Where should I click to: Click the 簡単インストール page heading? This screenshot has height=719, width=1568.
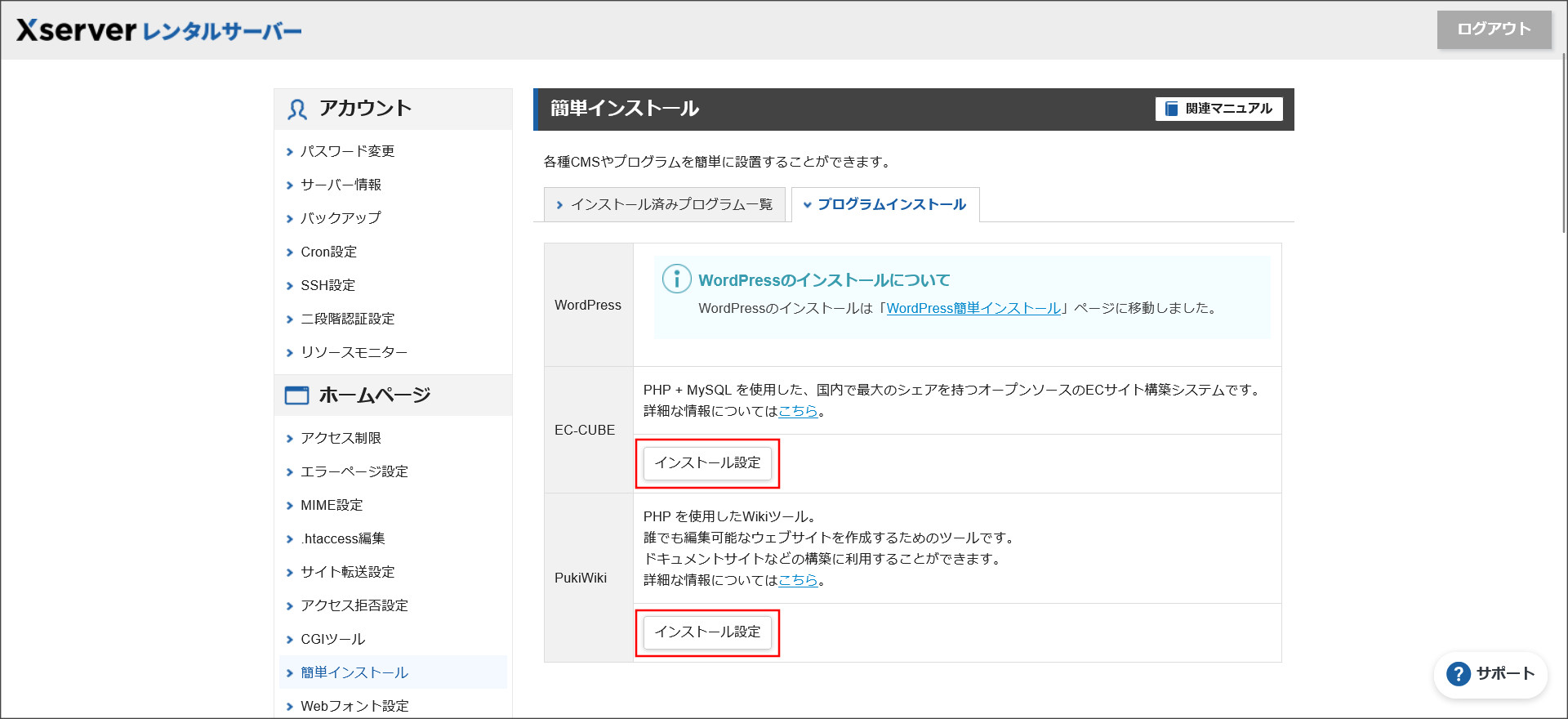[625, 109]
